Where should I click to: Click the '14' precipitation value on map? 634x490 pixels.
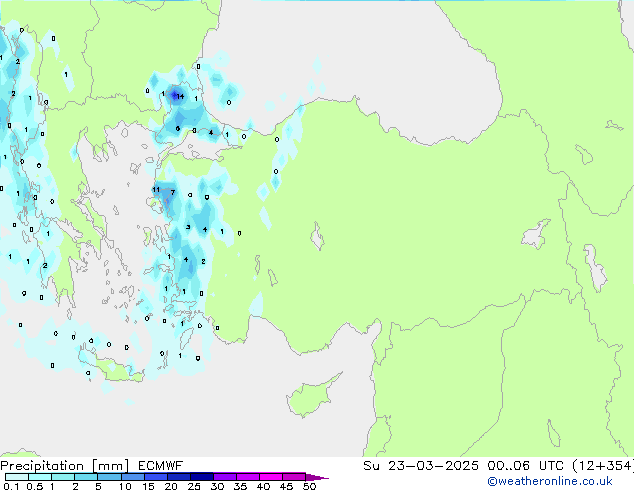tap(180, 96)
